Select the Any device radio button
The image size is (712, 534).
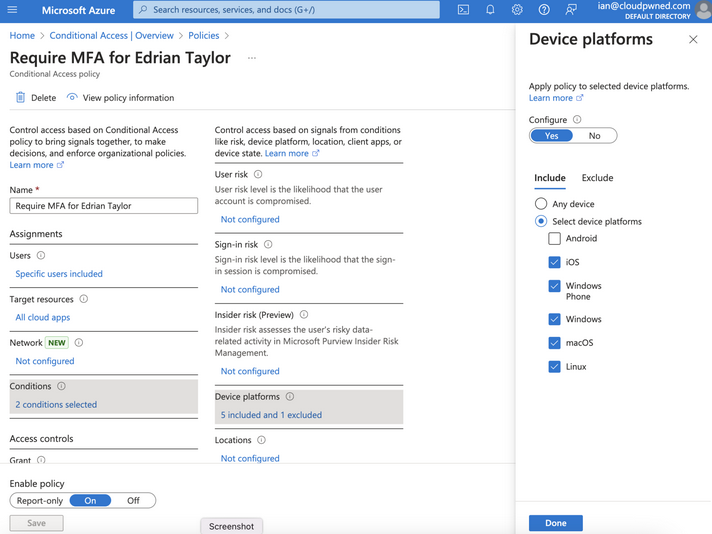541,203
